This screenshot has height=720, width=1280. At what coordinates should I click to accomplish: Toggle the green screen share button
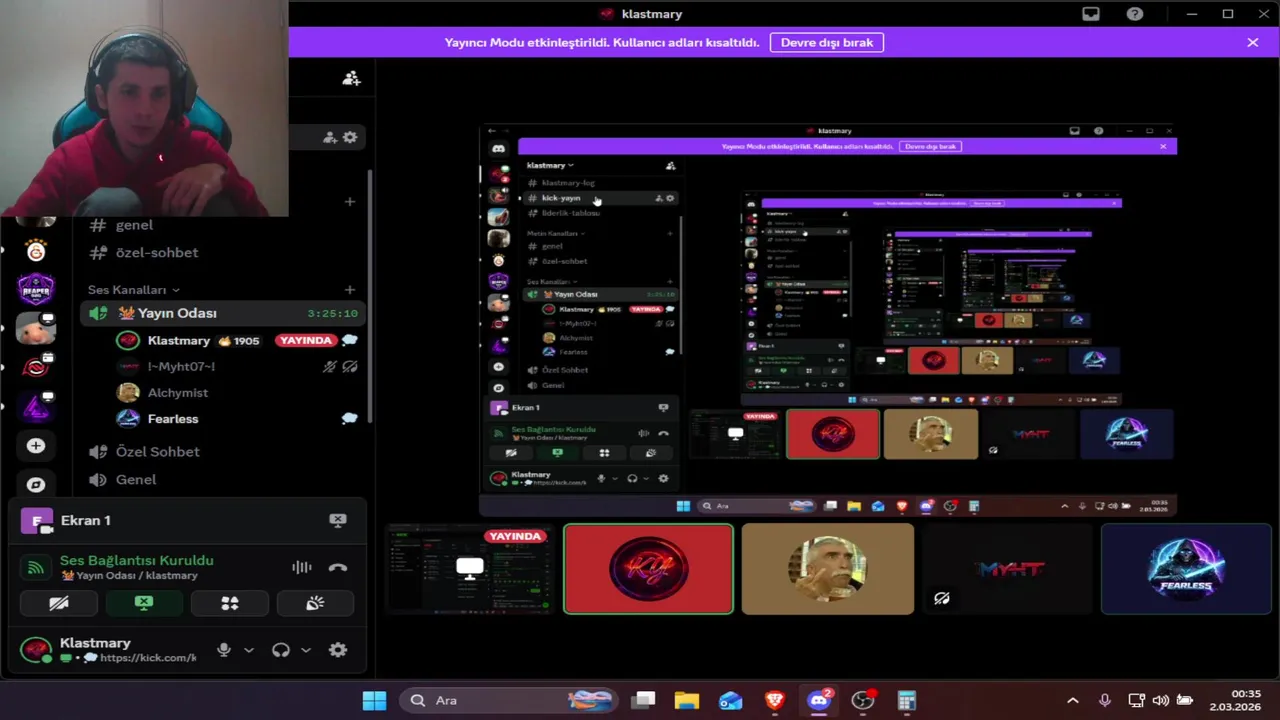pyautogui.click(x=144, y=603)
